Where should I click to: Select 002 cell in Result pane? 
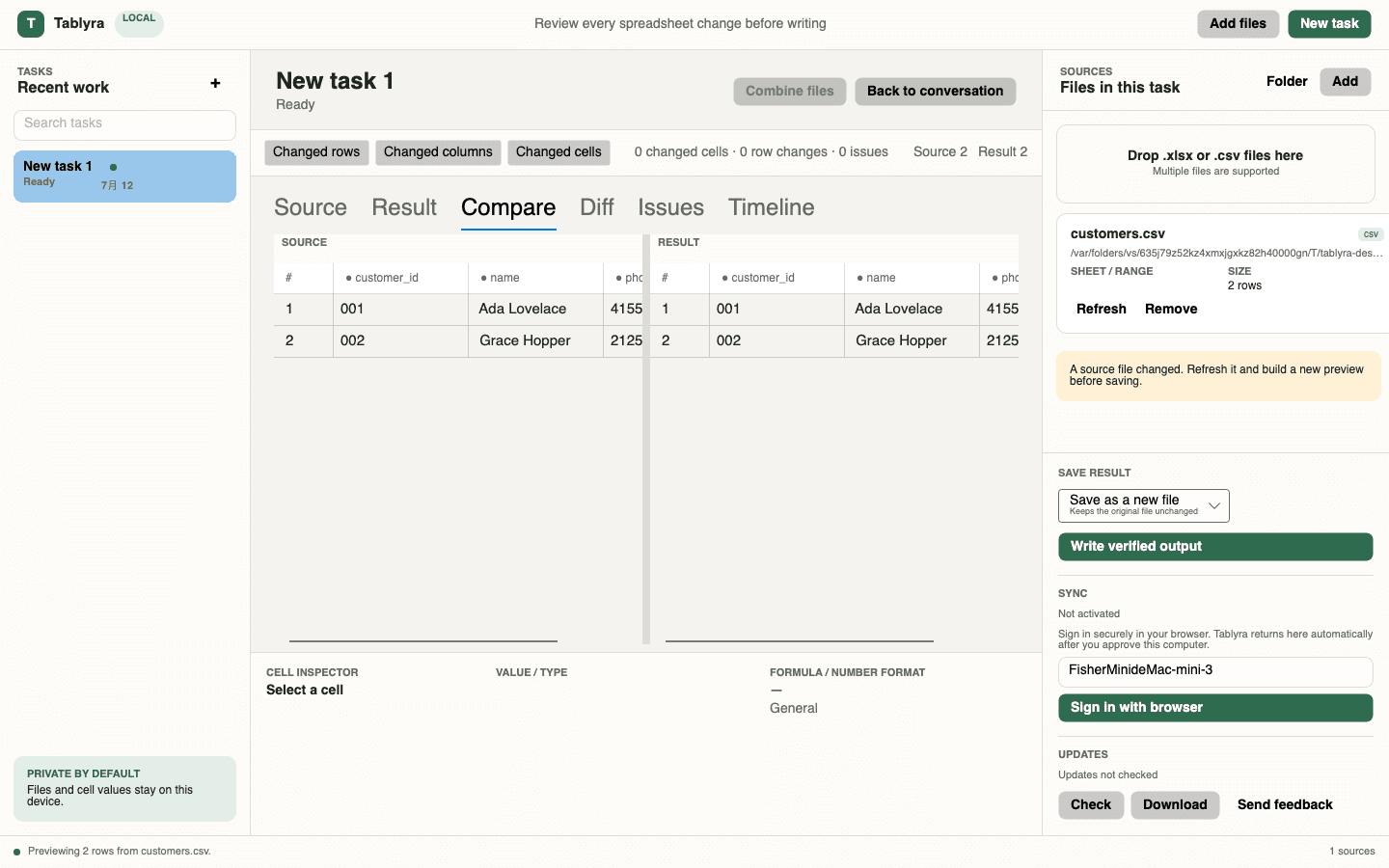pyautogui.click(x=776, y=341)
